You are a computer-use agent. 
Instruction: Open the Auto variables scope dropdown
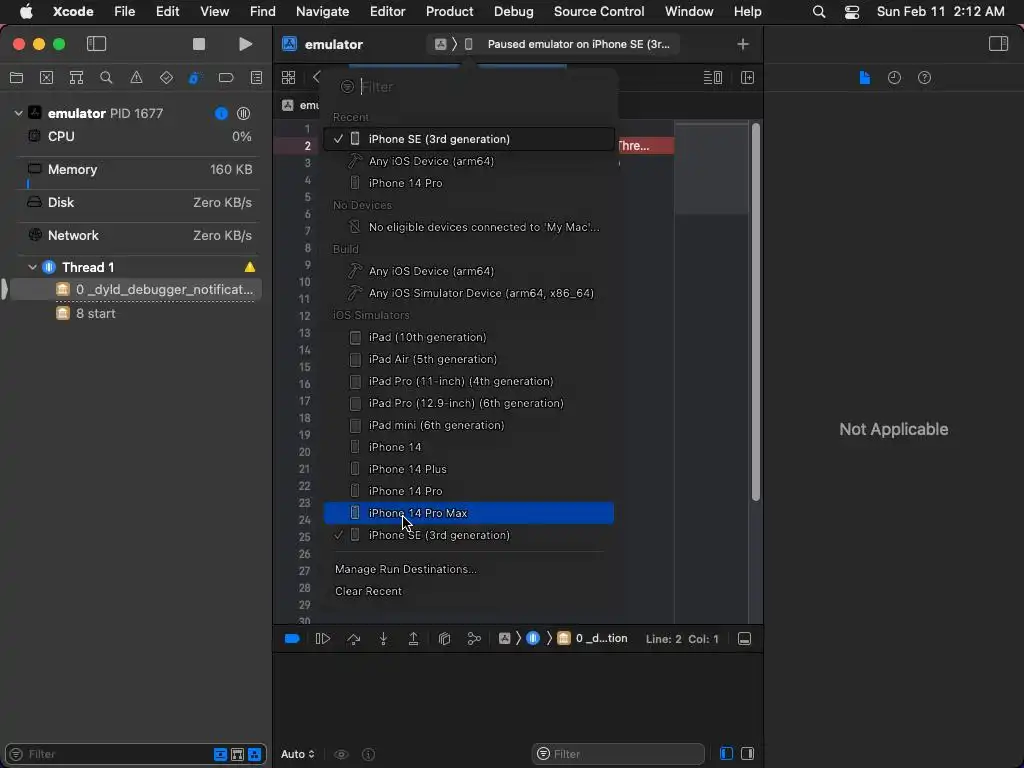[x=298, y=754]
